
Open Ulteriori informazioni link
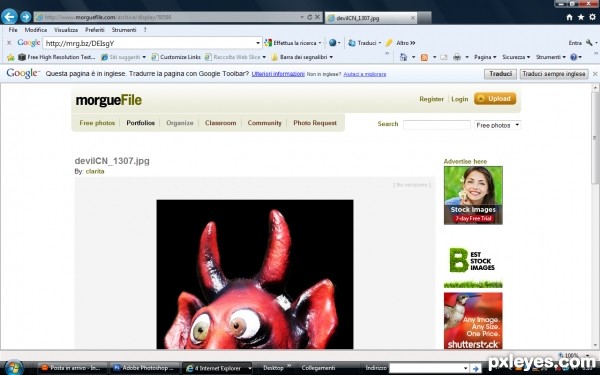point(278,74)
